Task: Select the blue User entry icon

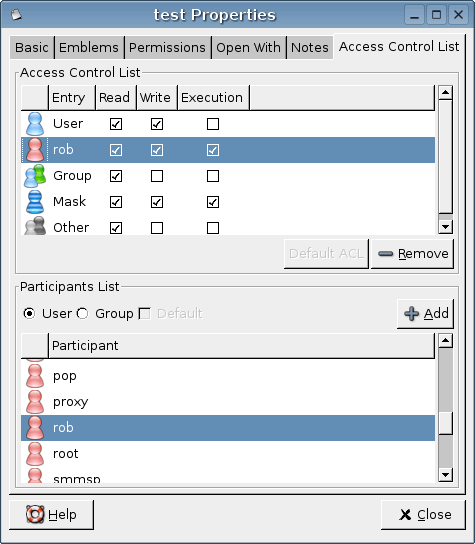Action: (x=35, y=124)
